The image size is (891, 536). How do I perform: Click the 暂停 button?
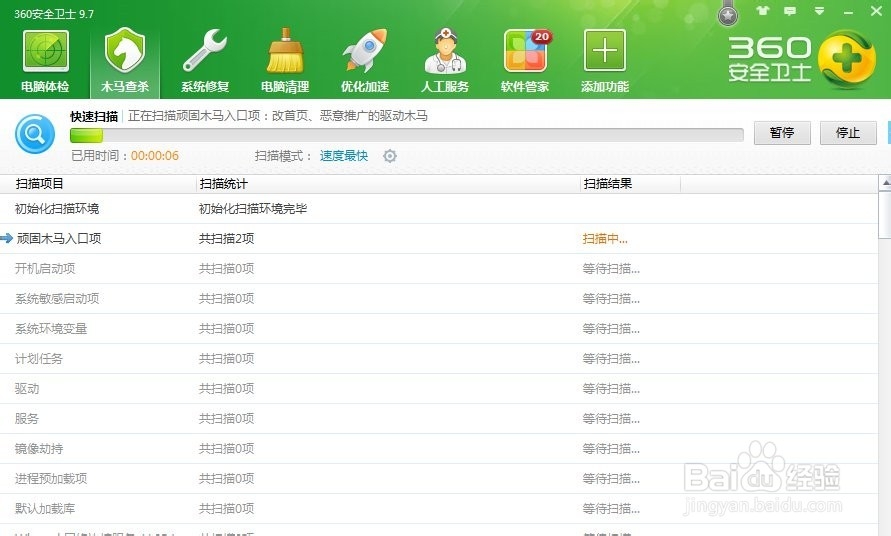click(x=782, y=132)
